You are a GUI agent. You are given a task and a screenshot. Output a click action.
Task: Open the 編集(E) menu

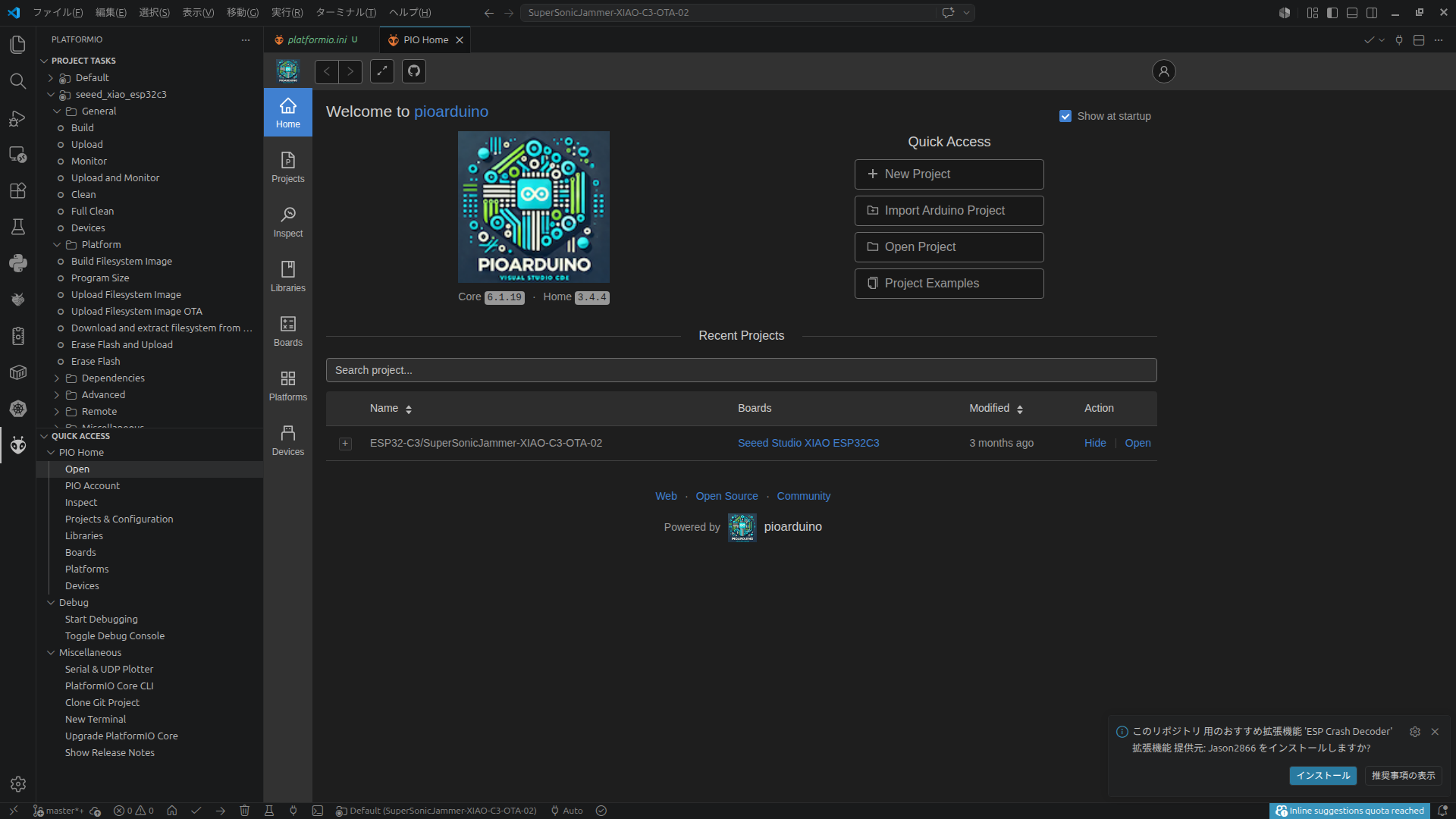click(111, 13)
